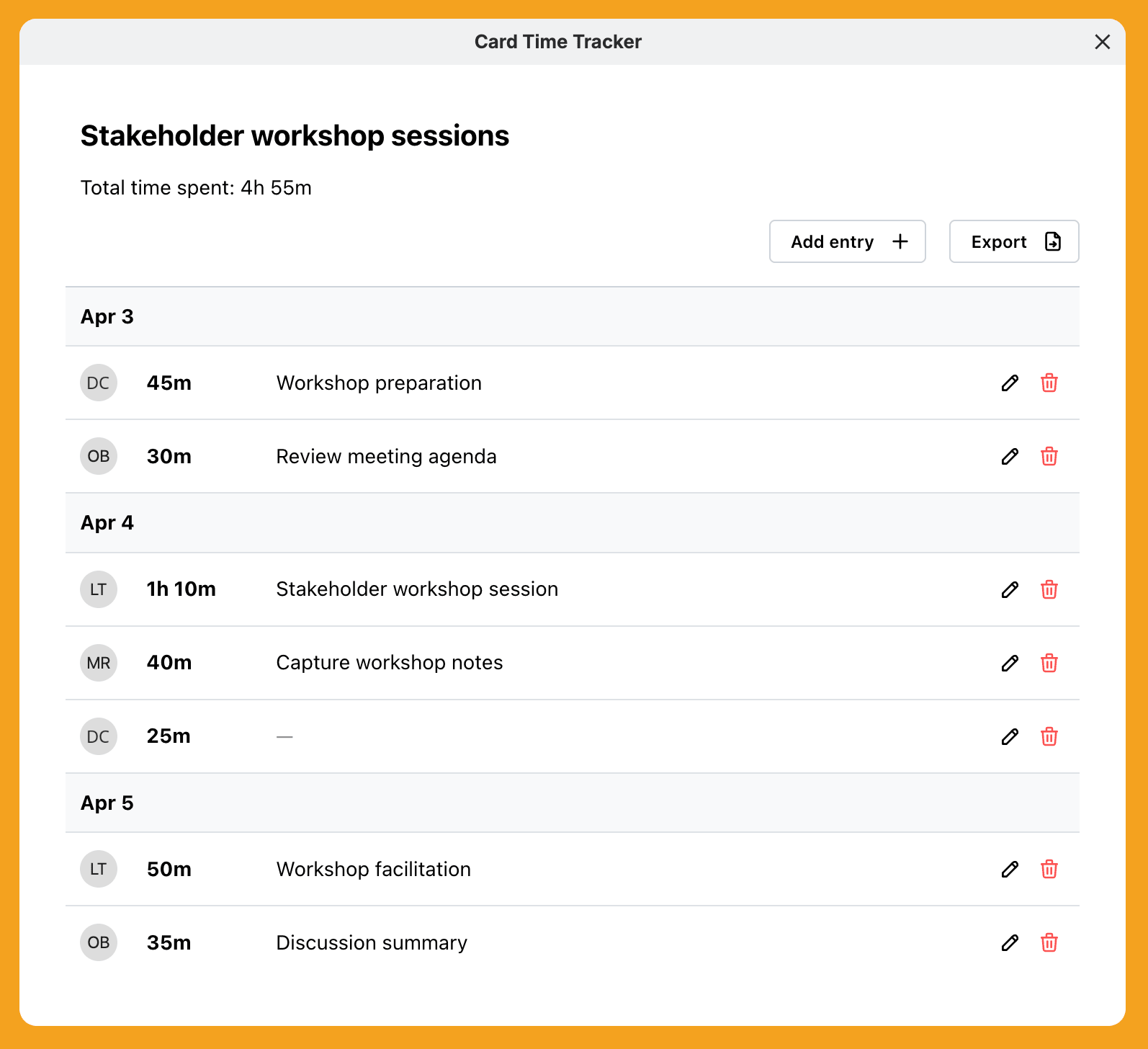1148x1049 pixels.
Task: Edit the Stakeholder workshop session entry
Action: 1010,590
